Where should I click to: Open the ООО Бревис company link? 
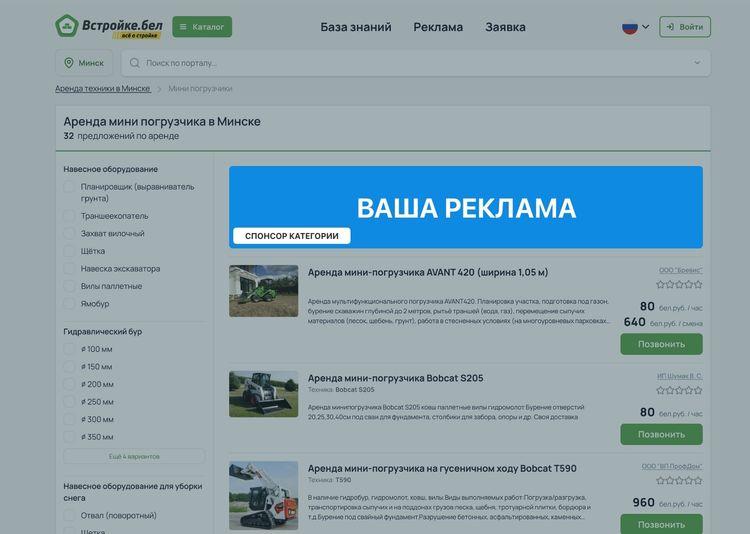[681, 270]
